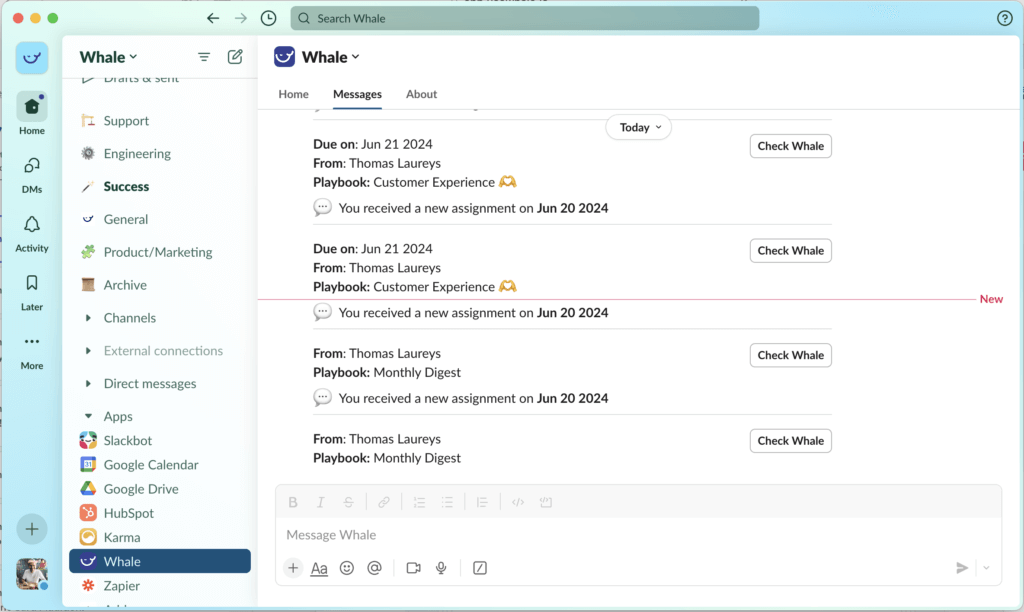
Task: Record an audio clip with microphone
Action: pyautogui.click(x=441, y=568)
